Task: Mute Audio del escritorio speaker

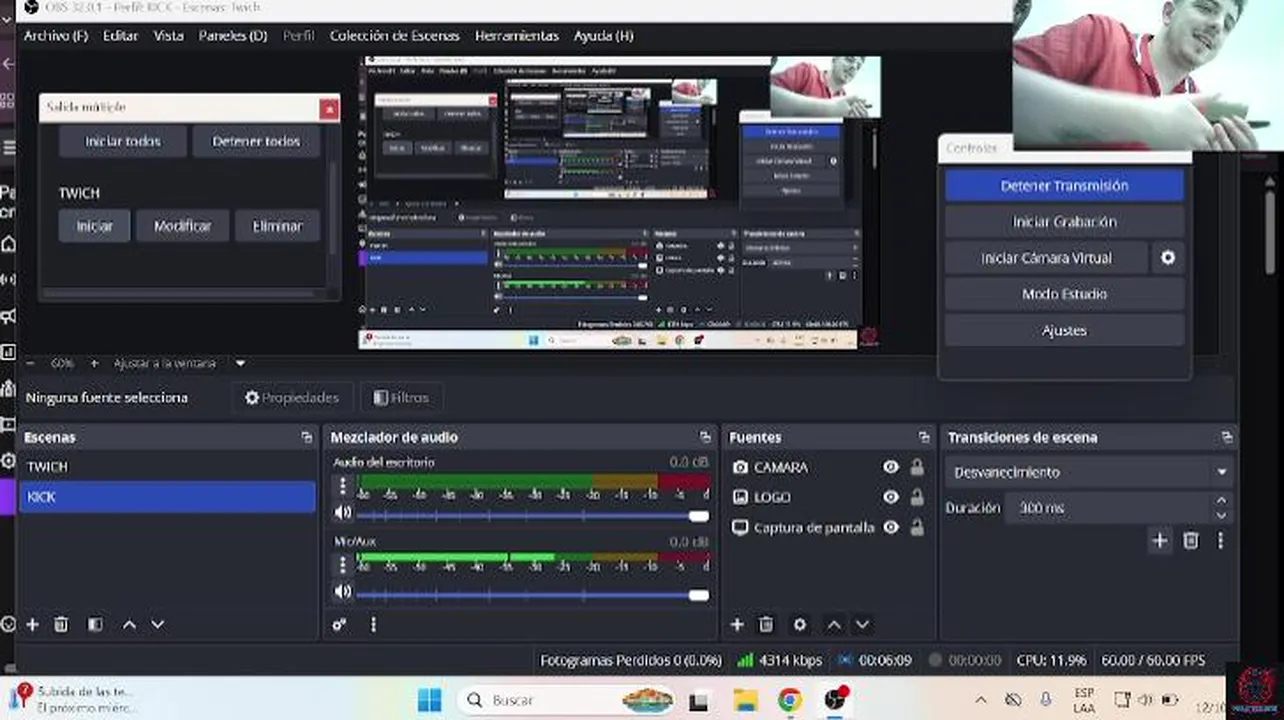Action: [343, 513]
